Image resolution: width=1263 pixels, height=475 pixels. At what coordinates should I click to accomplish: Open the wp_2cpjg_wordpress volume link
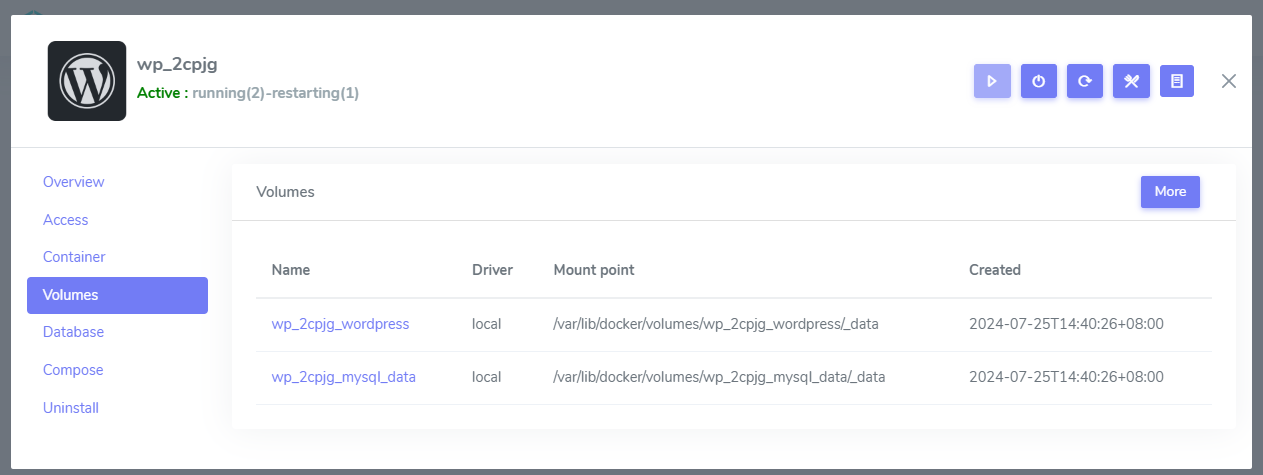(340, 324)
